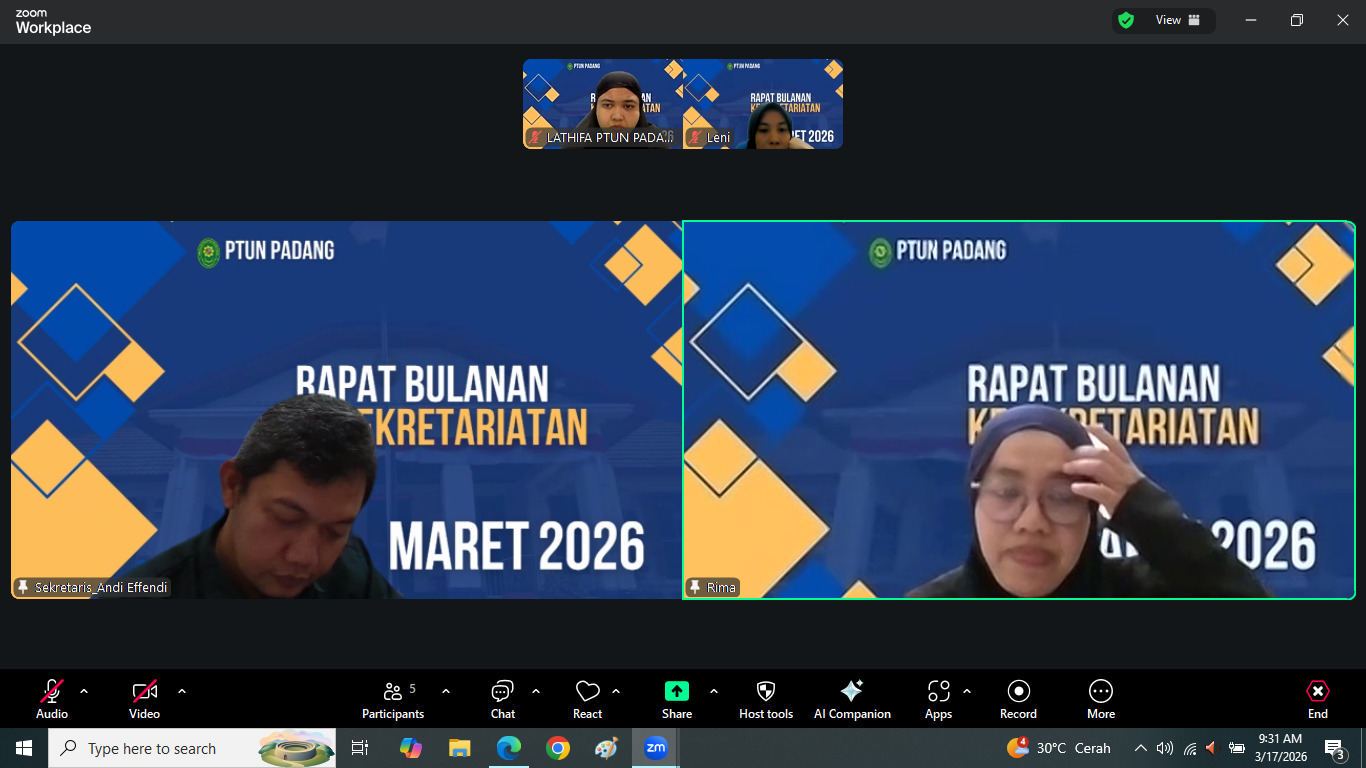Open File Explorer from the taskbar

(x=460, y=748)
